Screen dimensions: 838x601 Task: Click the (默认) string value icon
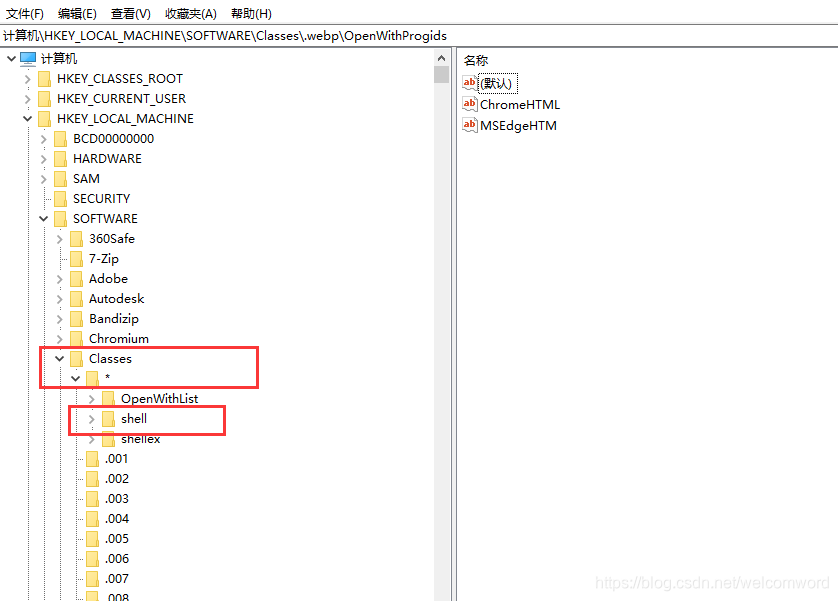point(470,83)
